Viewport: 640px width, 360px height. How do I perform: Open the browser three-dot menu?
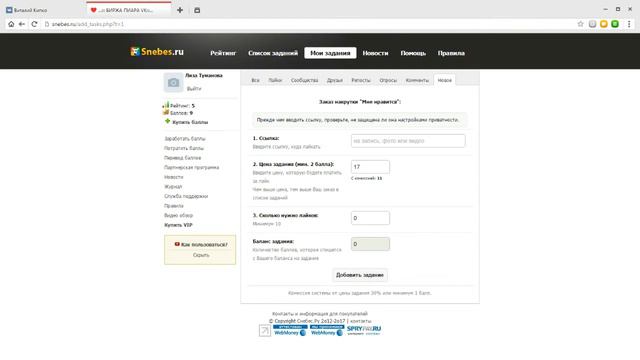[629, 24]
